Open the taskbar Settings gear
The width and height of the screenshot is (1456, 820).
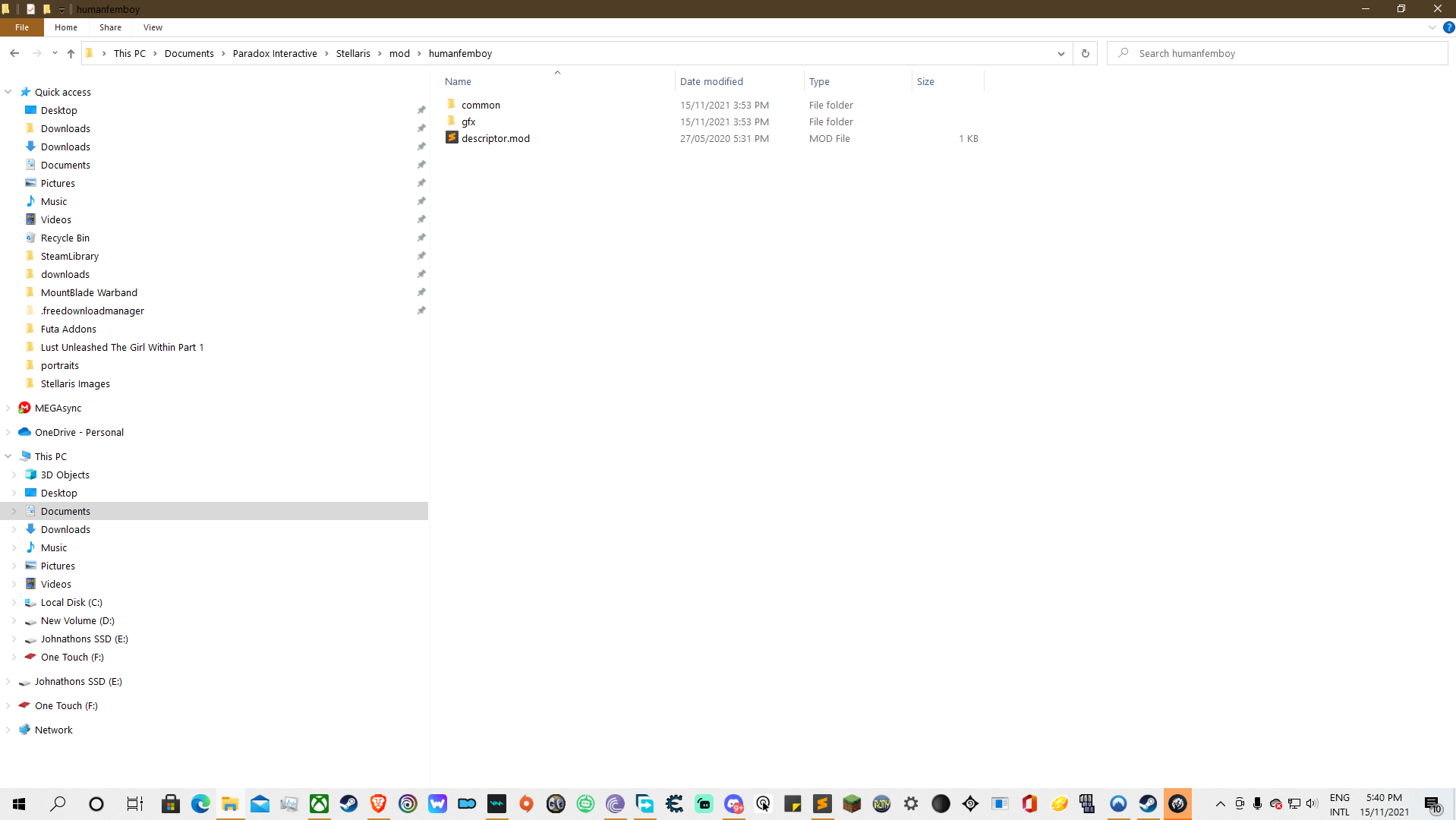[x=911, y=804]
